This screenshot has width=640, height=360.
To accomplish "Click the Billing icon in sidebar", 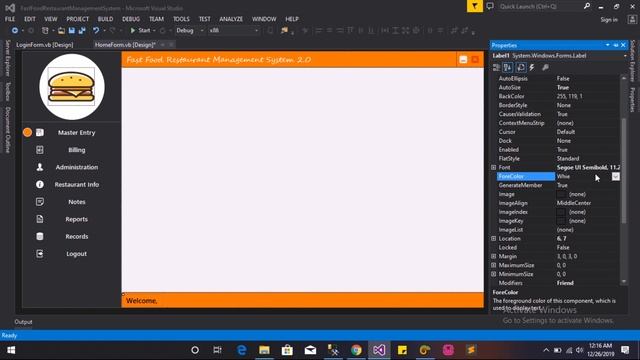I will (40, 150).
